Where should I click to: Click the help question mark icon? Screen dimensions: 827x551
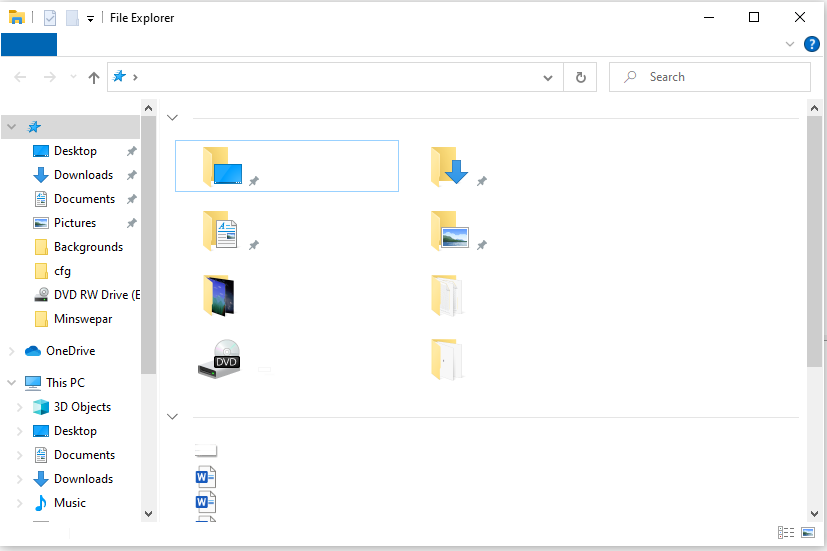pos(811,44)
